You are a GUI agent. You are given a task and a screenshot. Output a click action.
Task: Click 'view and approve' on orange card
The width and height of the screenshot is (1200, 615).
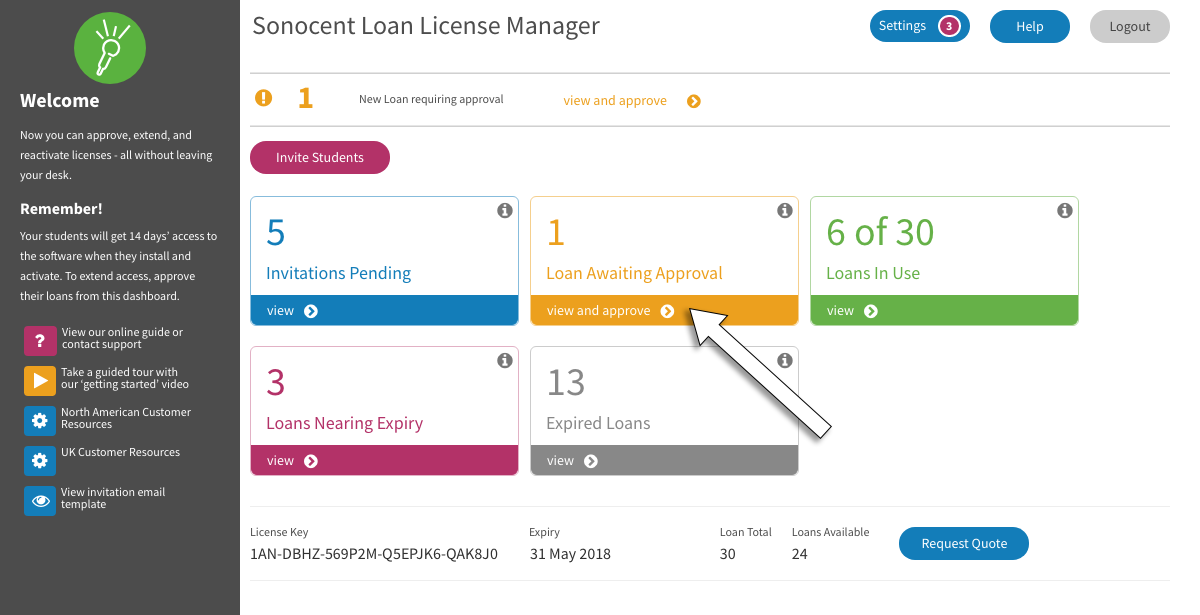point(664,311)
